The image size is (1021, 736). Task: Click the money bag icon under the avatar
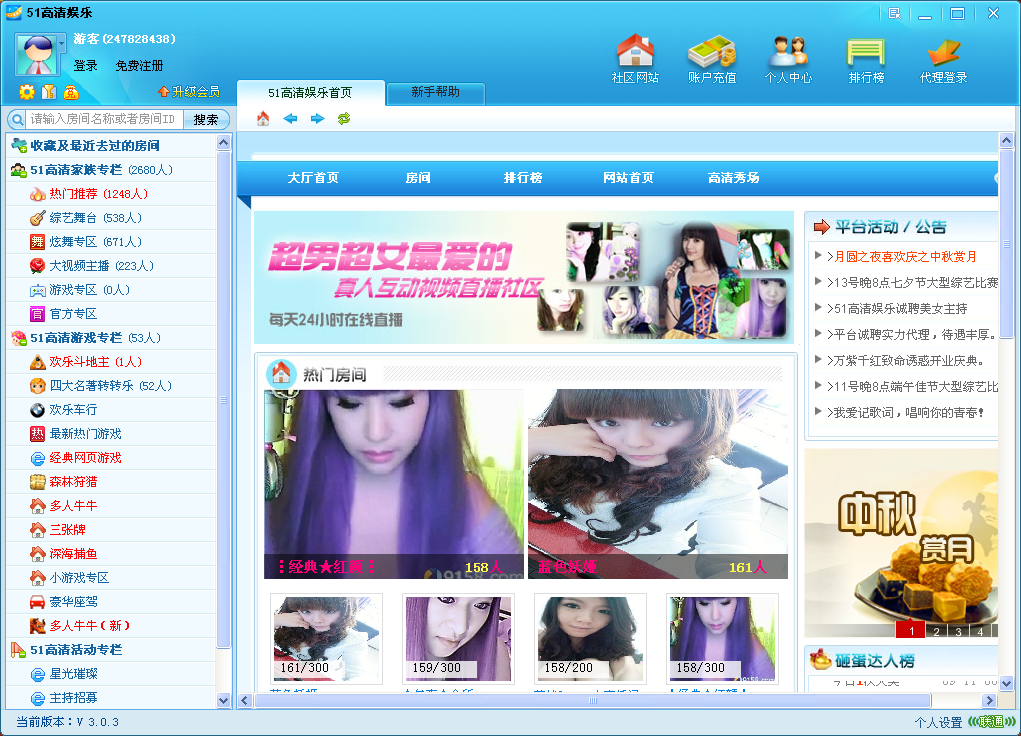coord(71,92)
